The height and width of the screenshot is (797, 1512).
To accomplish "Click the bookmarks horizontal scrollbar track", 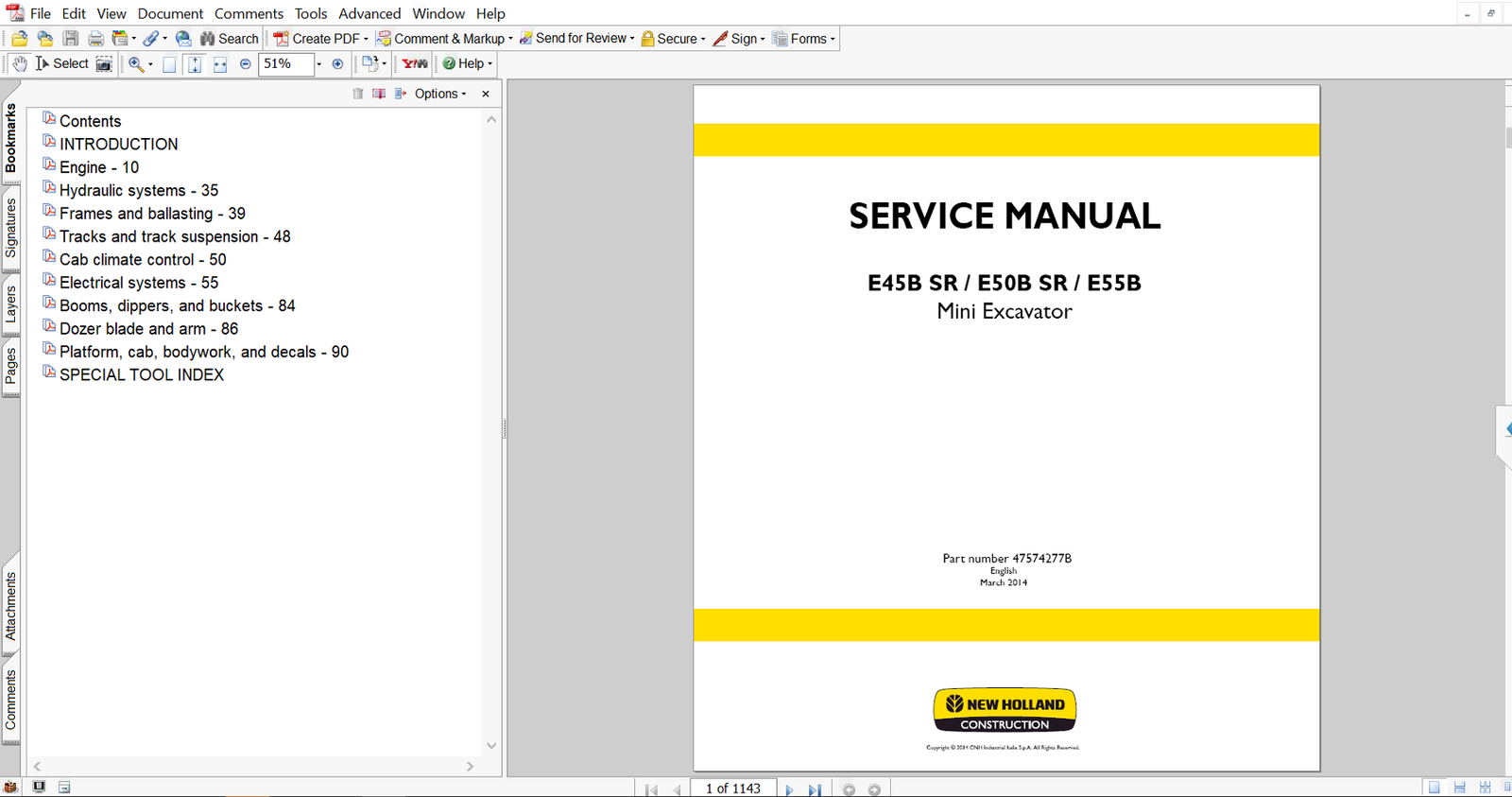I will tap(253, 767).
